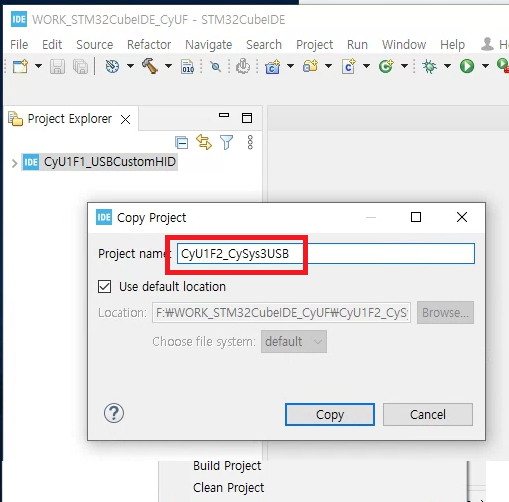The height and width of the screenshot is (502, 509).
Task: Click the green Run button icon
Action: (467, 66)
